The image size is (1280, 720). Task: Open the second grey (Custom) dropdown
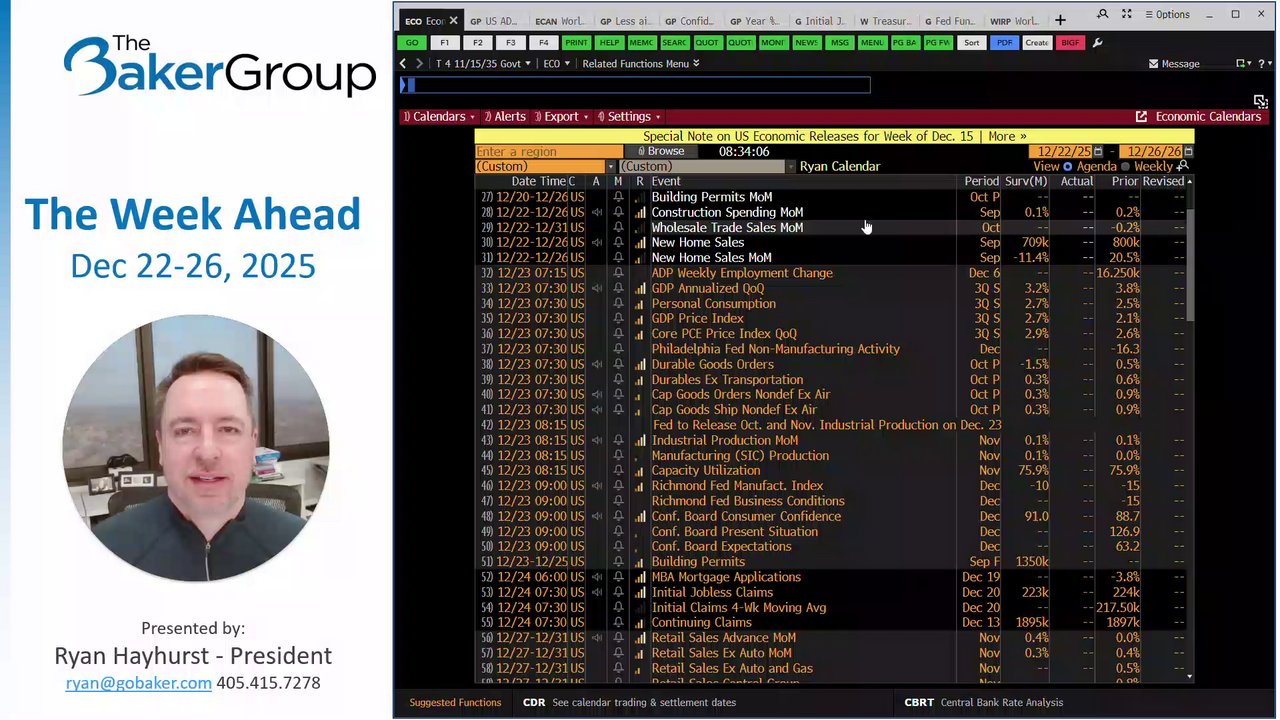point(707,166)
